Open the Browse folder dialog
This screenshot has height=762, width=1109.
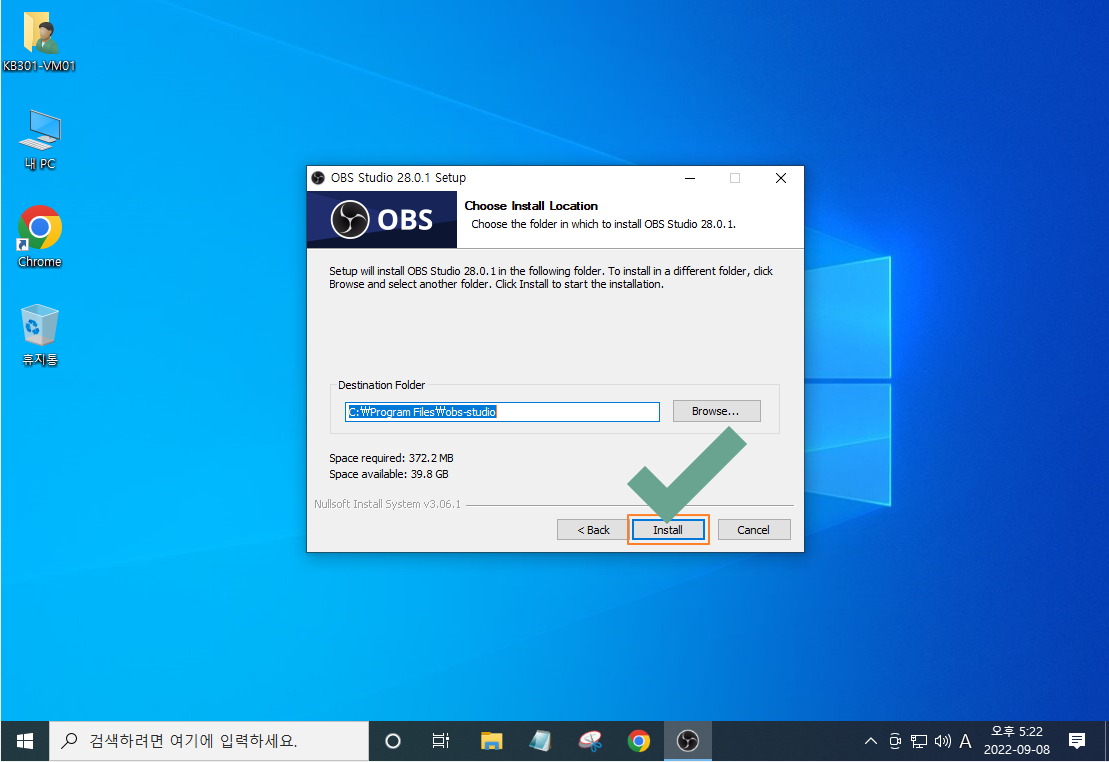coord(716,411)
